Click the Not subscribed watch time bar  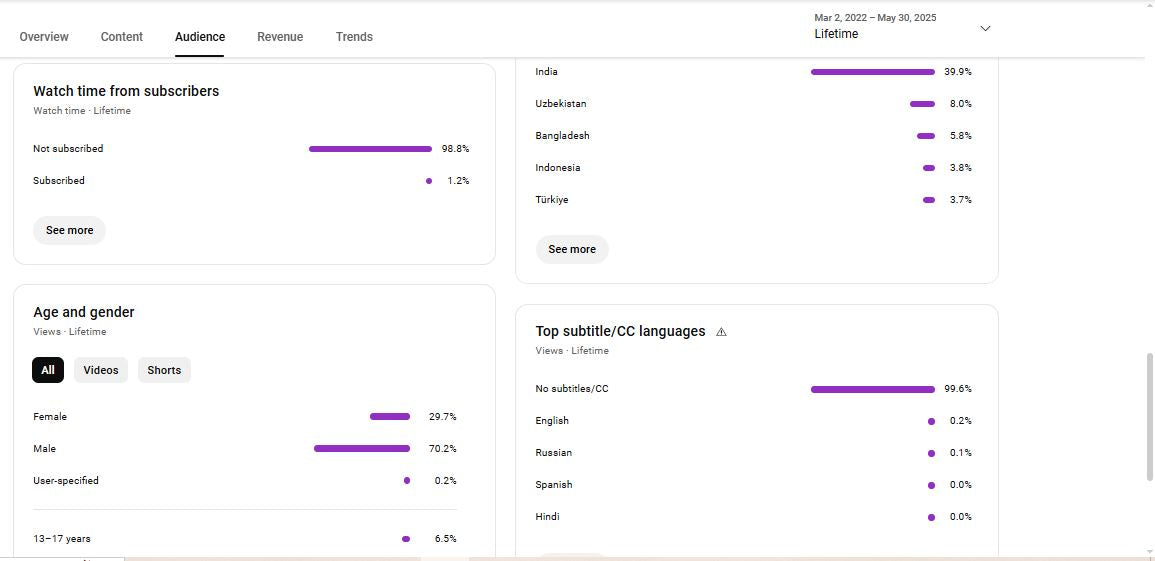(370, 149)
